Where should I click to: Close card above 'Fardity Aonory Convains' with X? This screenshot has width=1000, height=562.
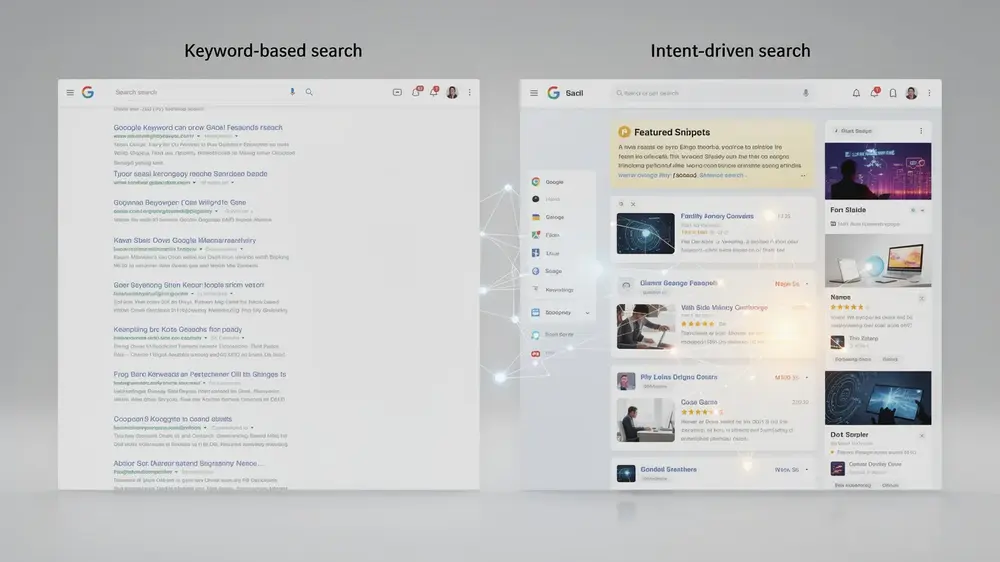(x=633, y=204)
